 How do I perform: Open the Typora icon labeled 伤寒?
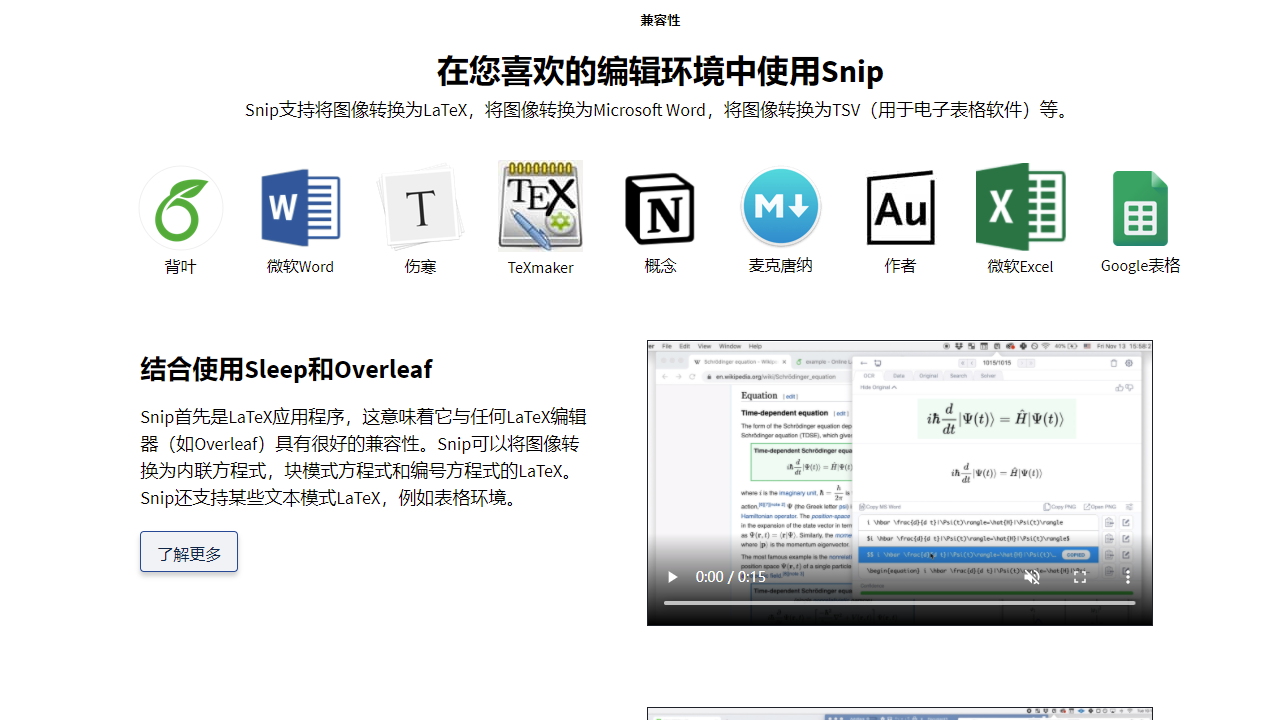pyautogui.click(x=420, y=207)
